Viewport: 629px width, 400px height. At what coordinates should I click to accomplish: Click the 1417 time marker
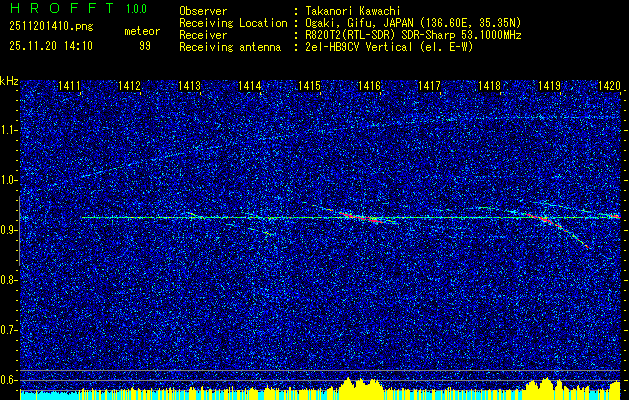[429, 85]
